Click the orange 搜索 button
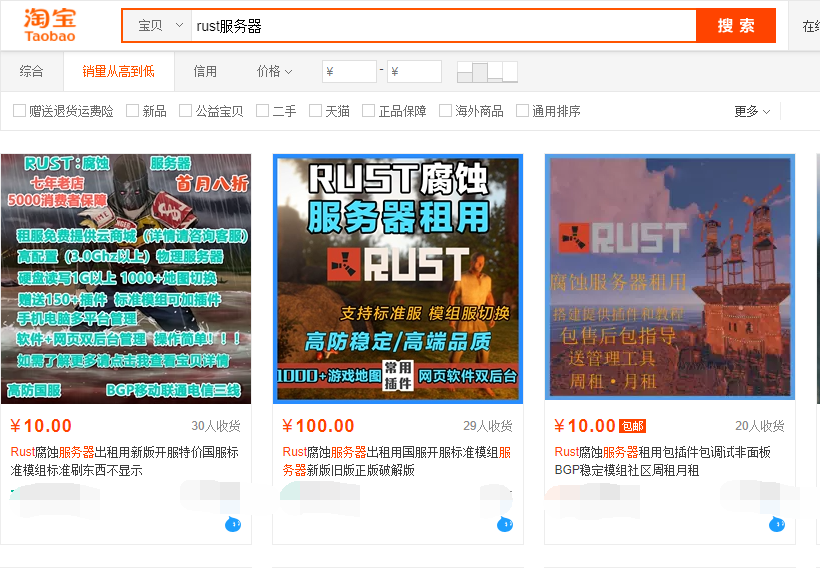Viewport: 820px width, 568px height. 736,26
